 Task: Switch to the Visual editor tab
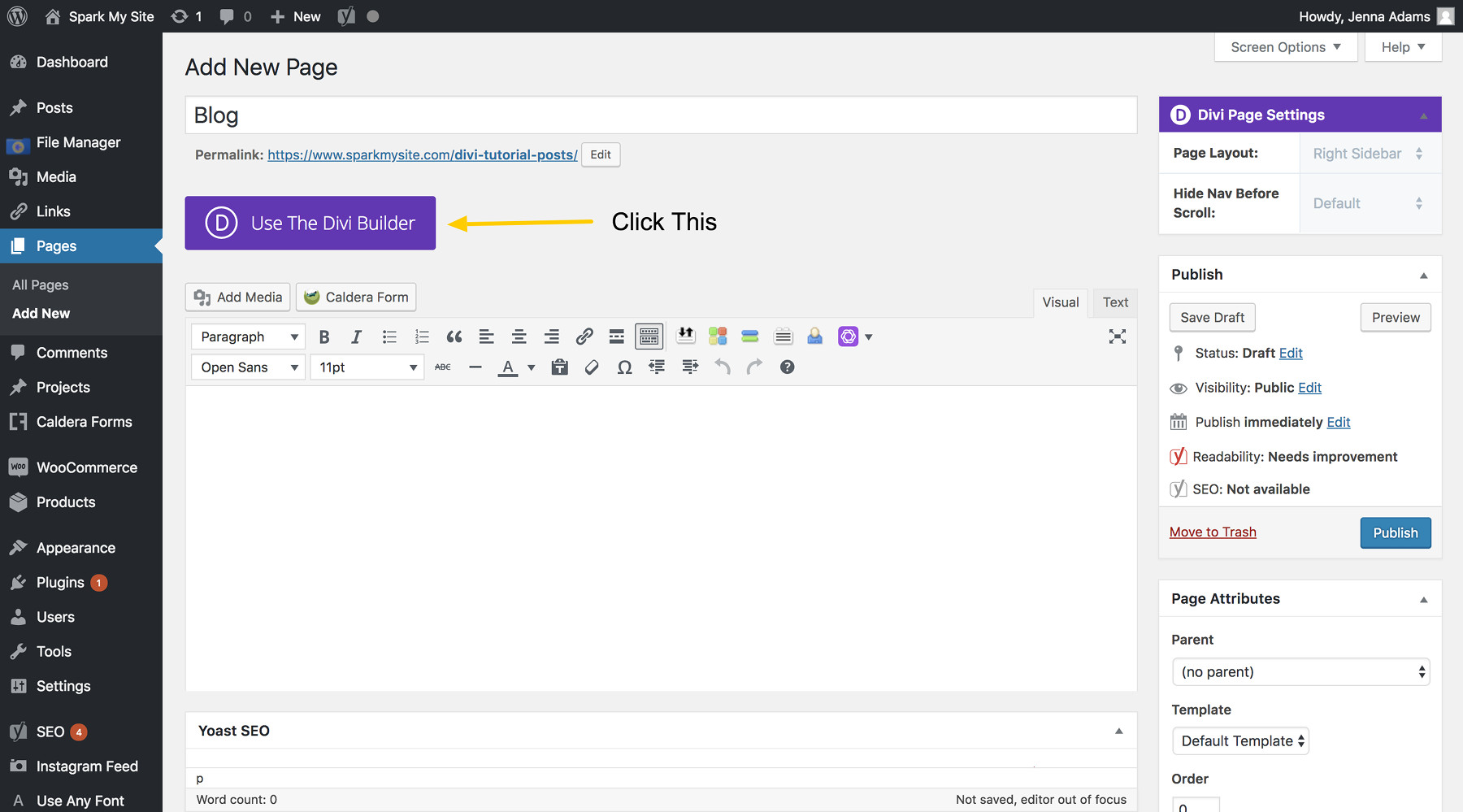1061,302
